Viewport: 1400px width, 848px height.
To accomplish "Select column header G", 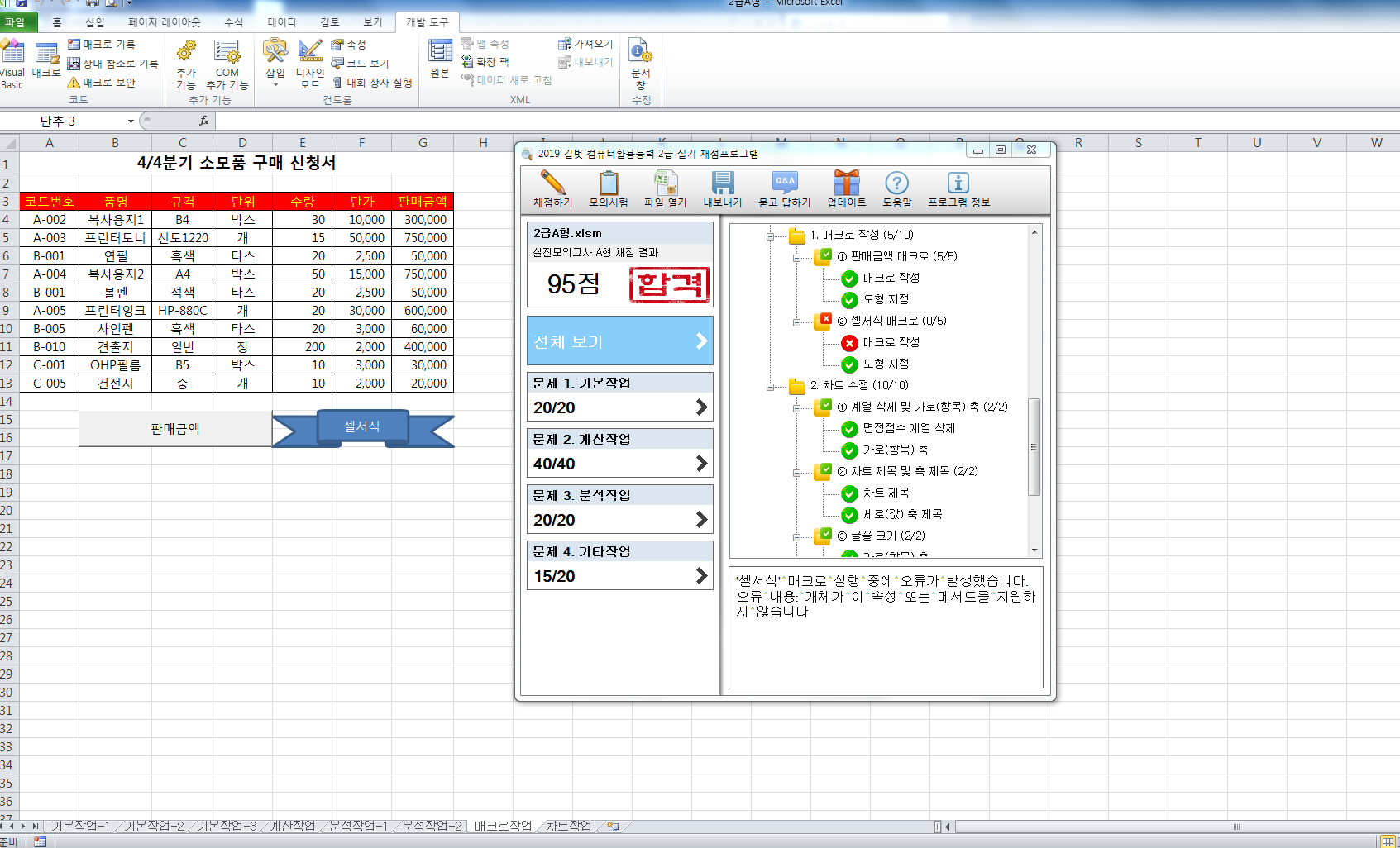I will 423,143.
